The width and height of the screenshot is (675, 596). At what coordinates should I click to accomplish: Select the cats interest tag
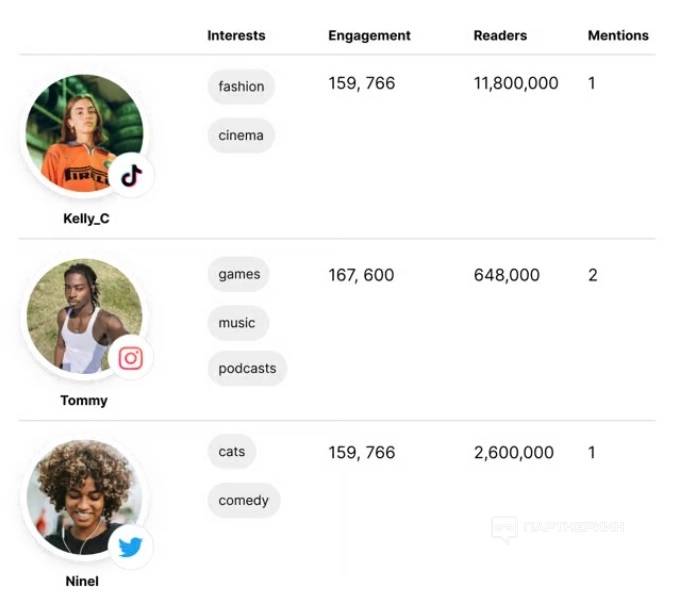(231, 452)
